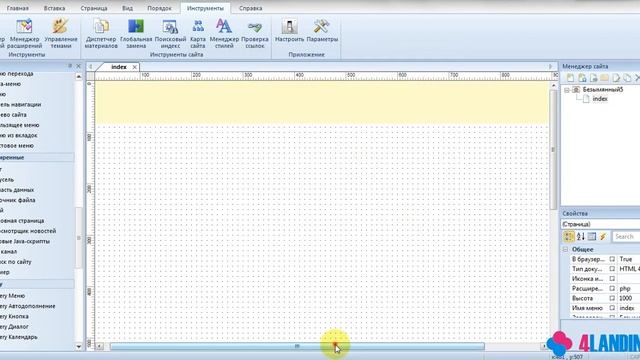Select the Инструменты ribbon tab
The height and width of the screenshot is (360, 640).
pos(205,8)
